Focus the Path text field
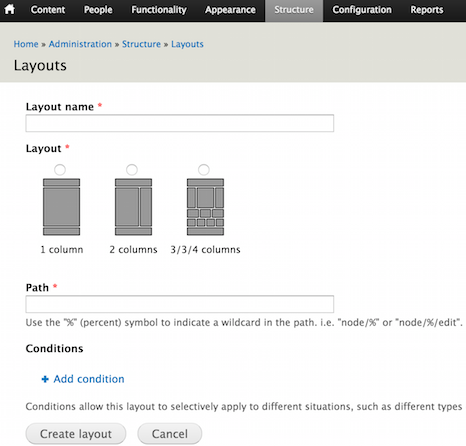 pos(180,304)
